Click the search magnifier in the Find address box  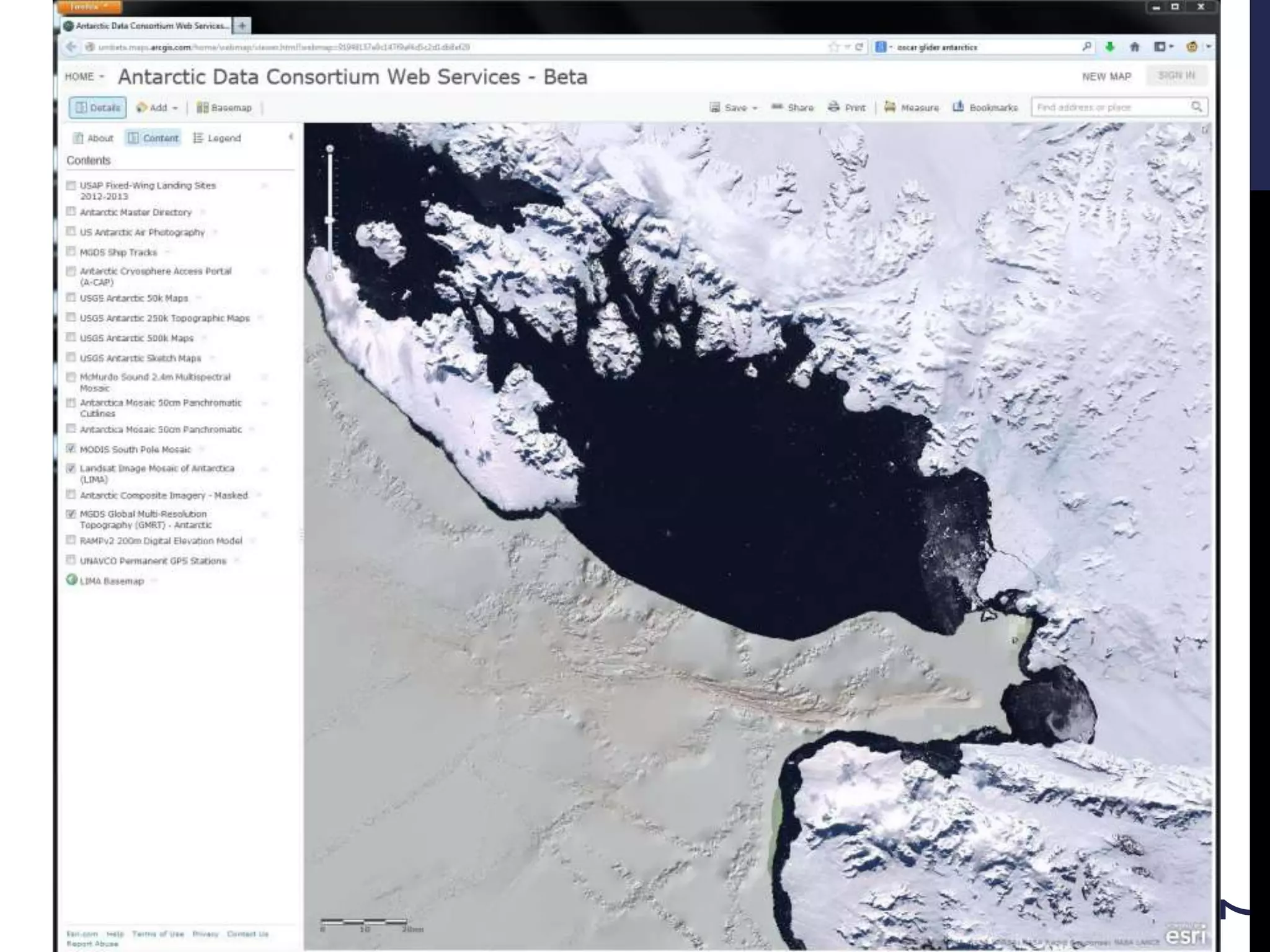click(1196, 107)
